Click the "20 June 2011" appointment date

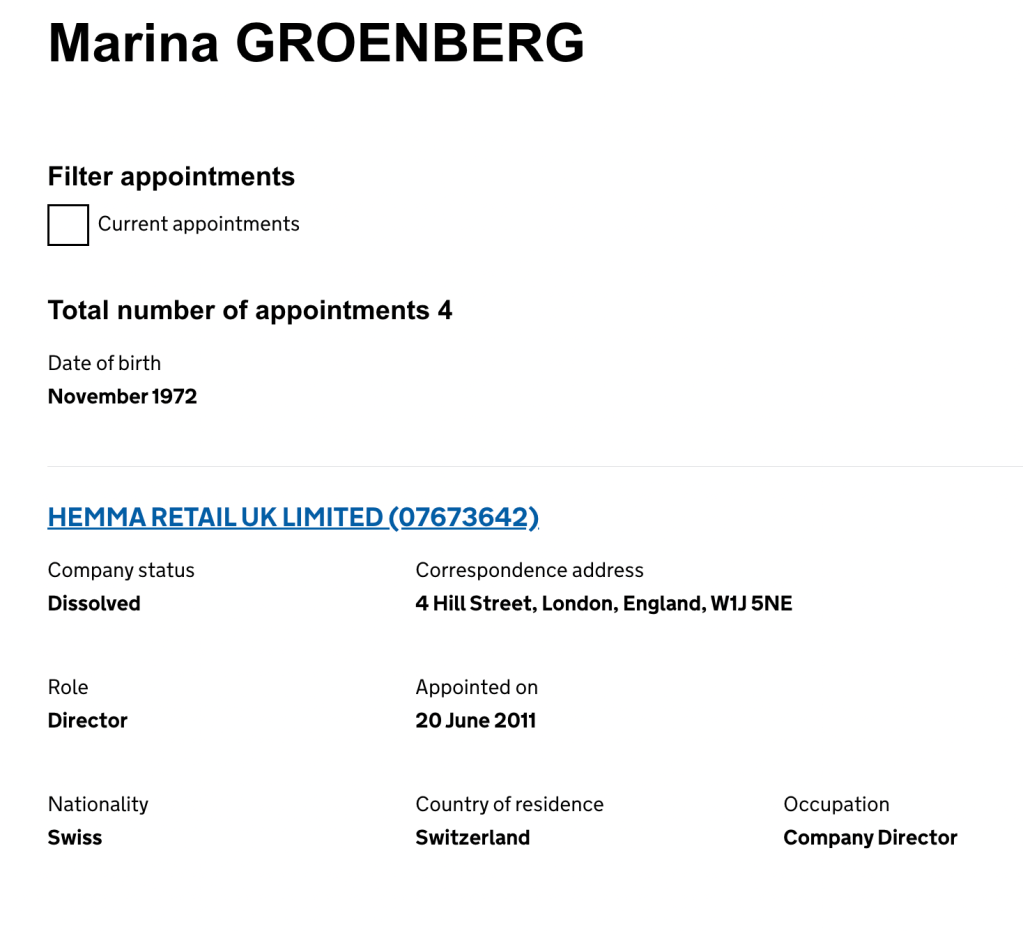(475, 720)
